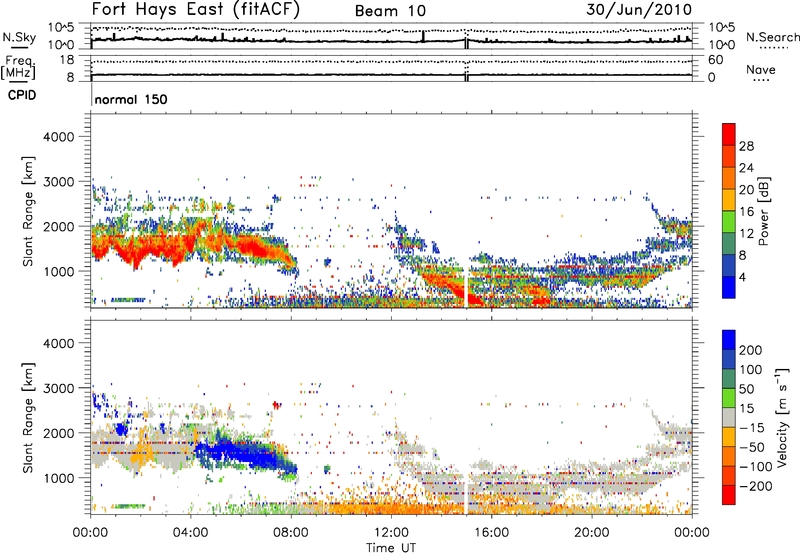Screen dimensions: 800x554
Task: Click the 'Power [dB]' colorbar label
Action: [x=763, y=211]
